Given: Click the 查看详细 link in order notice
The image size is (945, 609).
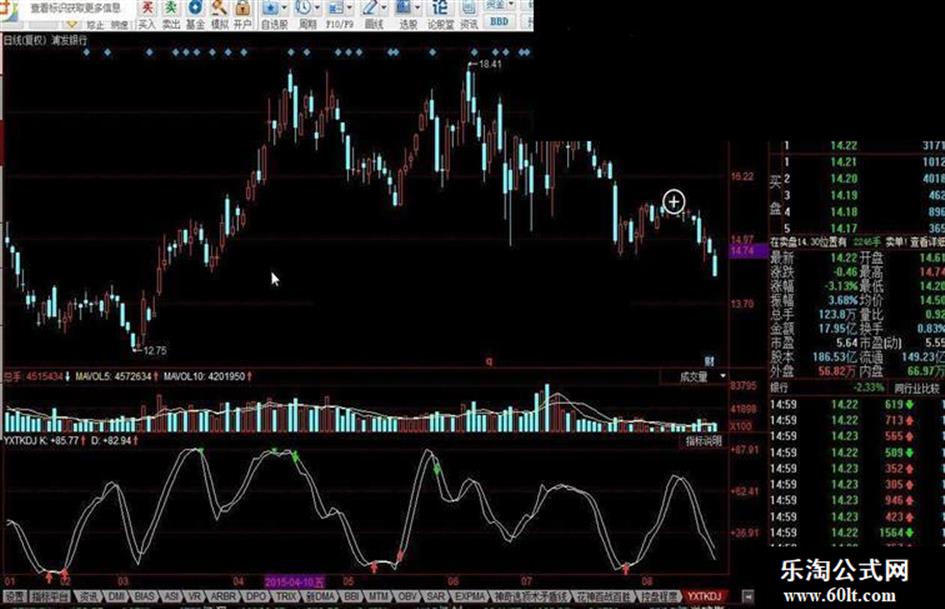Looking at the screenshot, I should pos(928,242).
